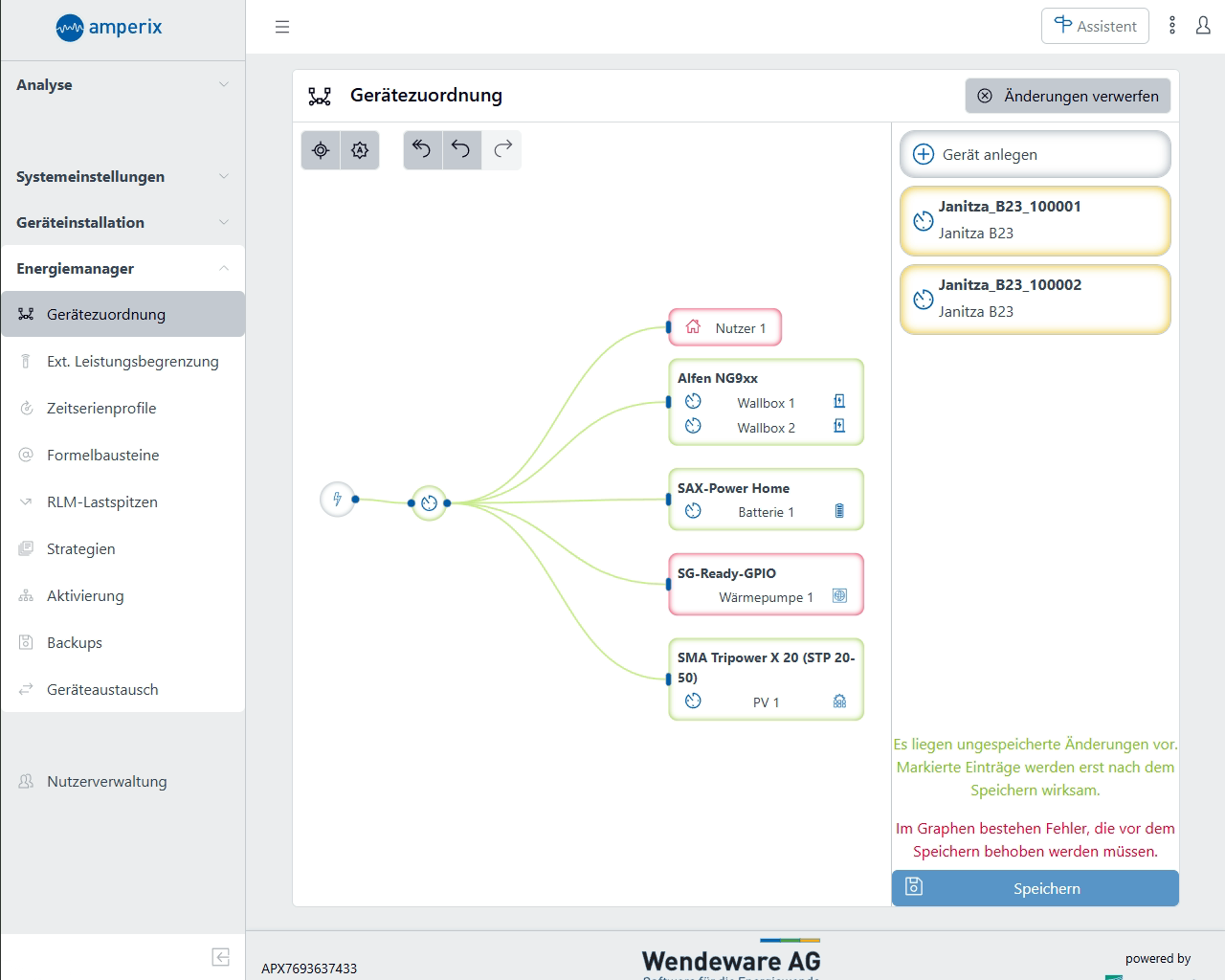
Task: Select the SG-Ready-GPIO device title
Action: (x=726, y=573)
